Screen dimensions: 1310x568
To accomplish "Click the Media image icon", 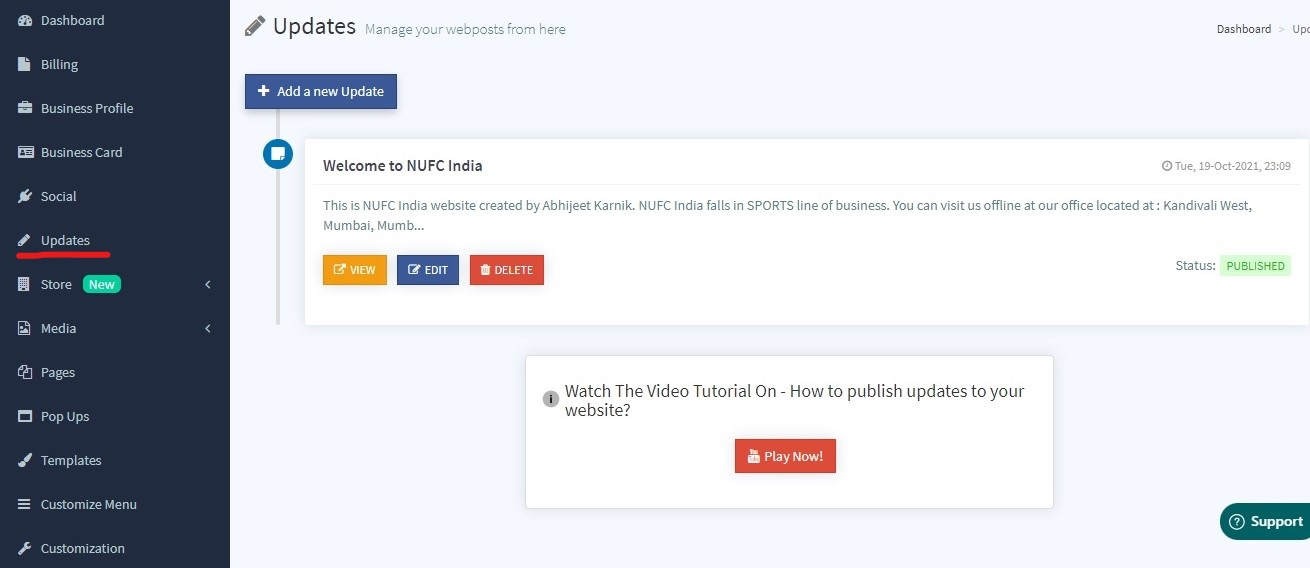I will (x=25, y=328).
